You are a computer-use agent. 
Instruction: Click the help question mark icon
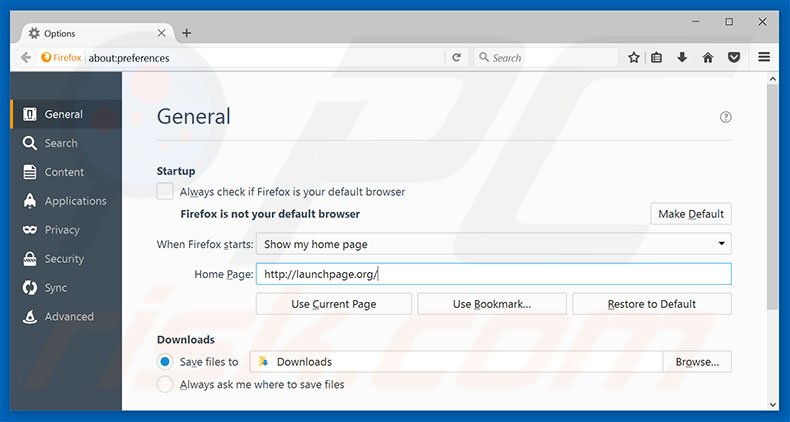click(726, 117)
